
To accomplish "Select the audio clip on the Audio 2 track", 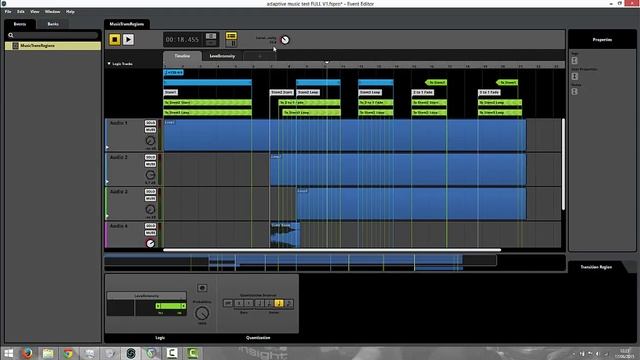I will tap(398, 169).
